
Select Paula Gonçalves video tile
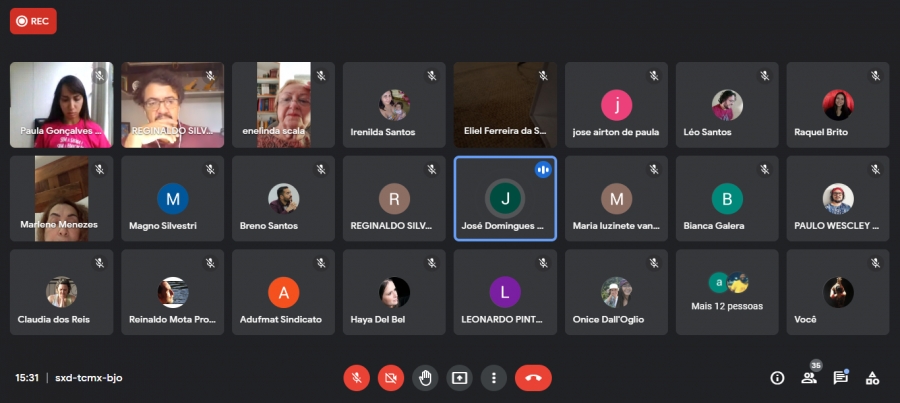(61, 105)
